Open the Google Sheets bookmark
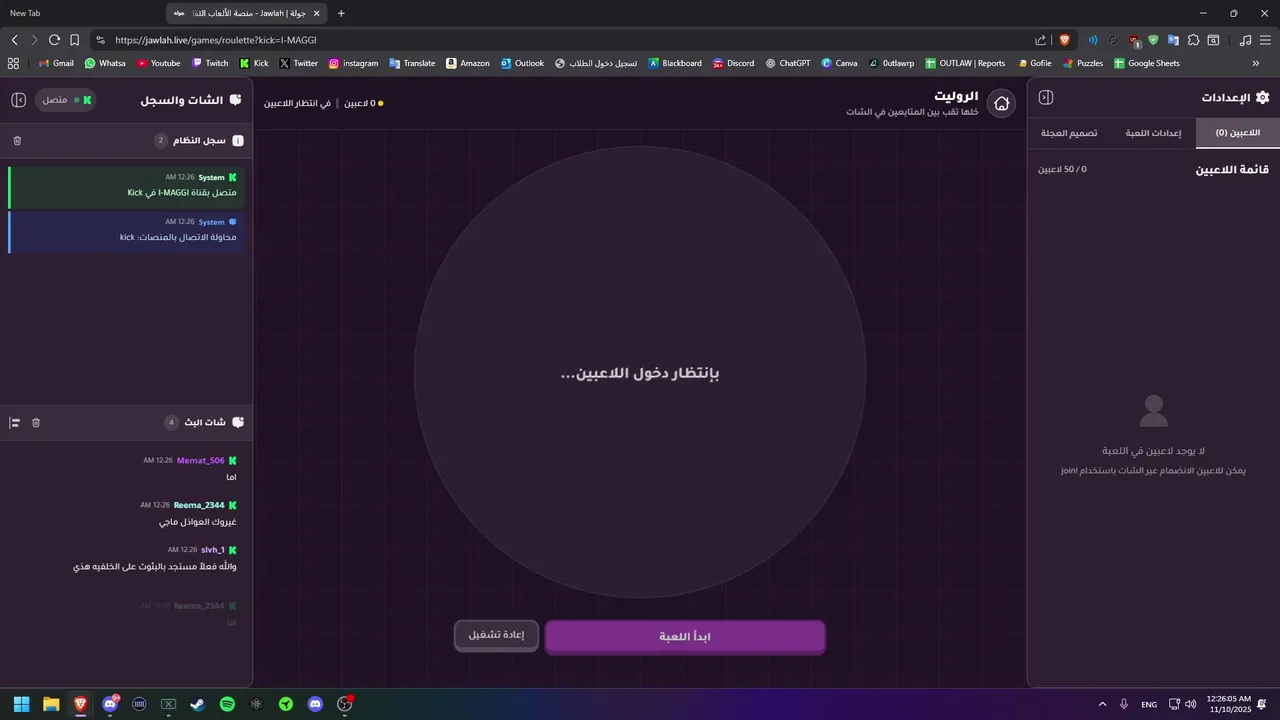The image size is (1280, 720). coord(1147,63)
